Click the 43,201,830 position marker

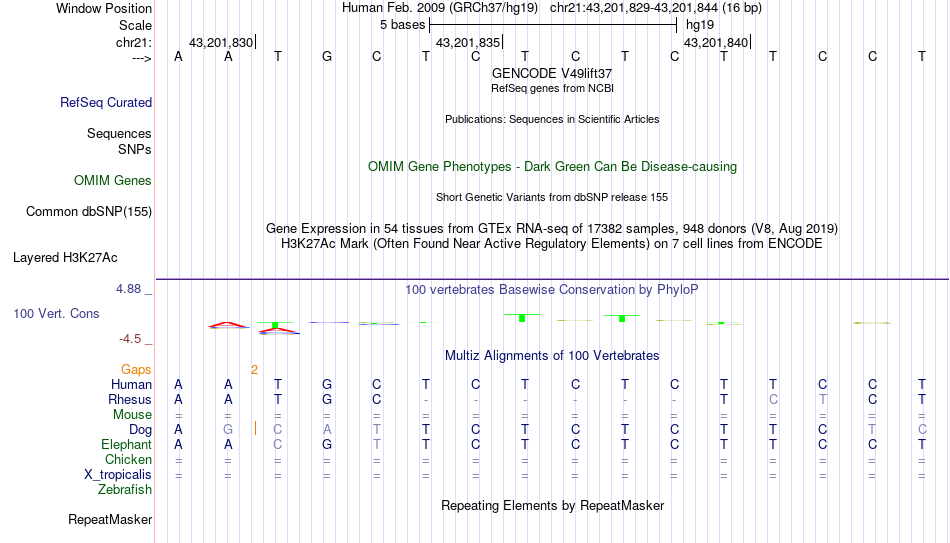221,42
